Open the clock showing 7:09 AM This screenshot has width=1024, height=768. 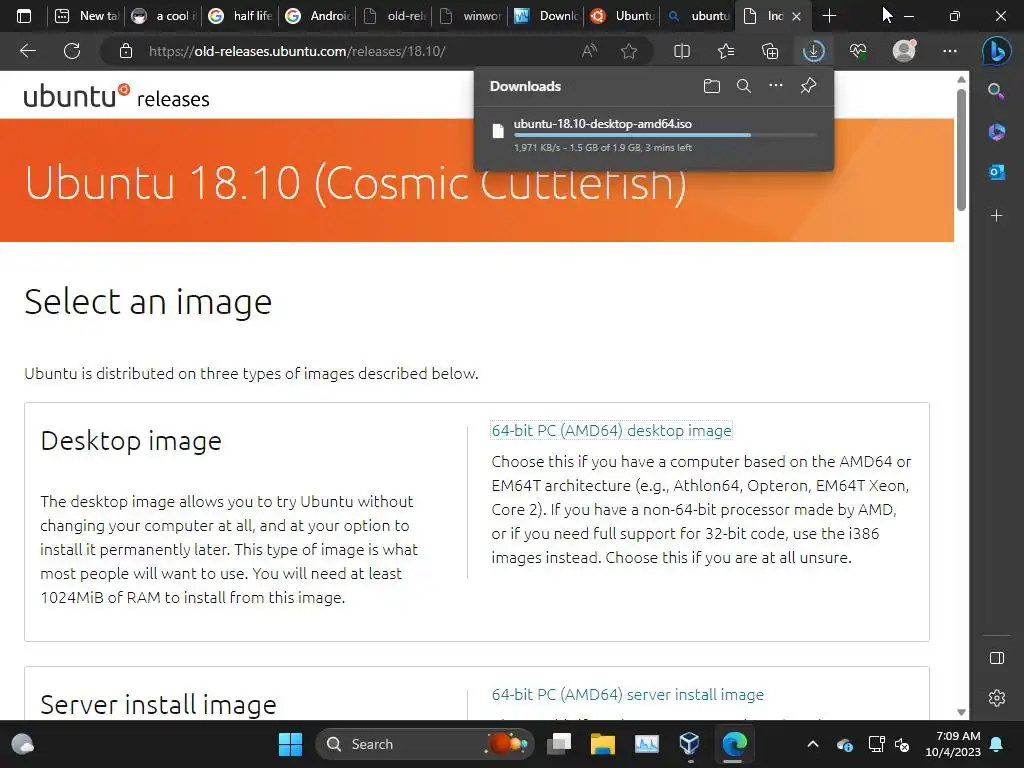pyautogui.click(x=953, y=744)
